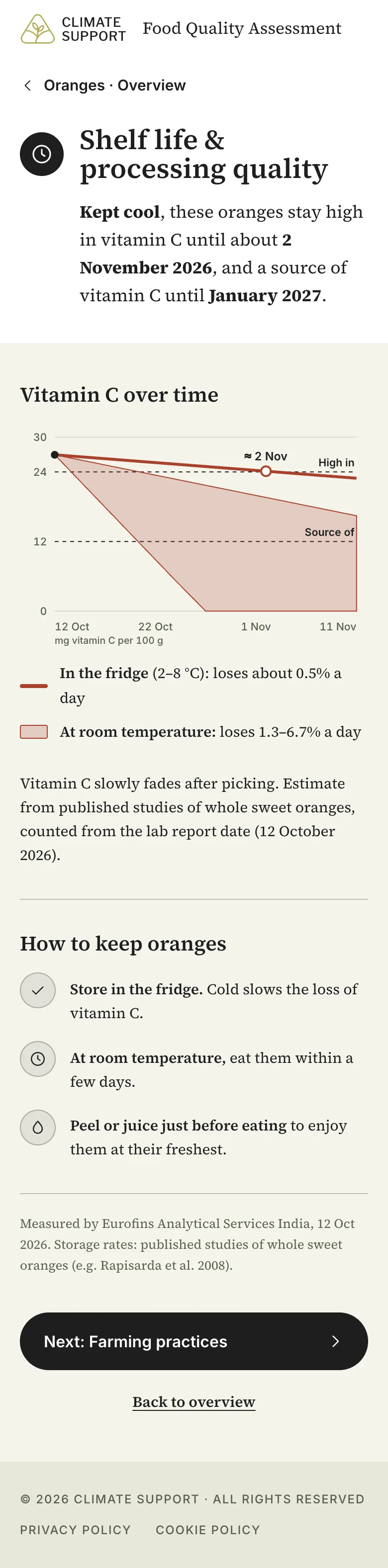Click the room temperature legend swatch
The image size is (388, 1568).
pyautogui.click(x=34, y=732)
